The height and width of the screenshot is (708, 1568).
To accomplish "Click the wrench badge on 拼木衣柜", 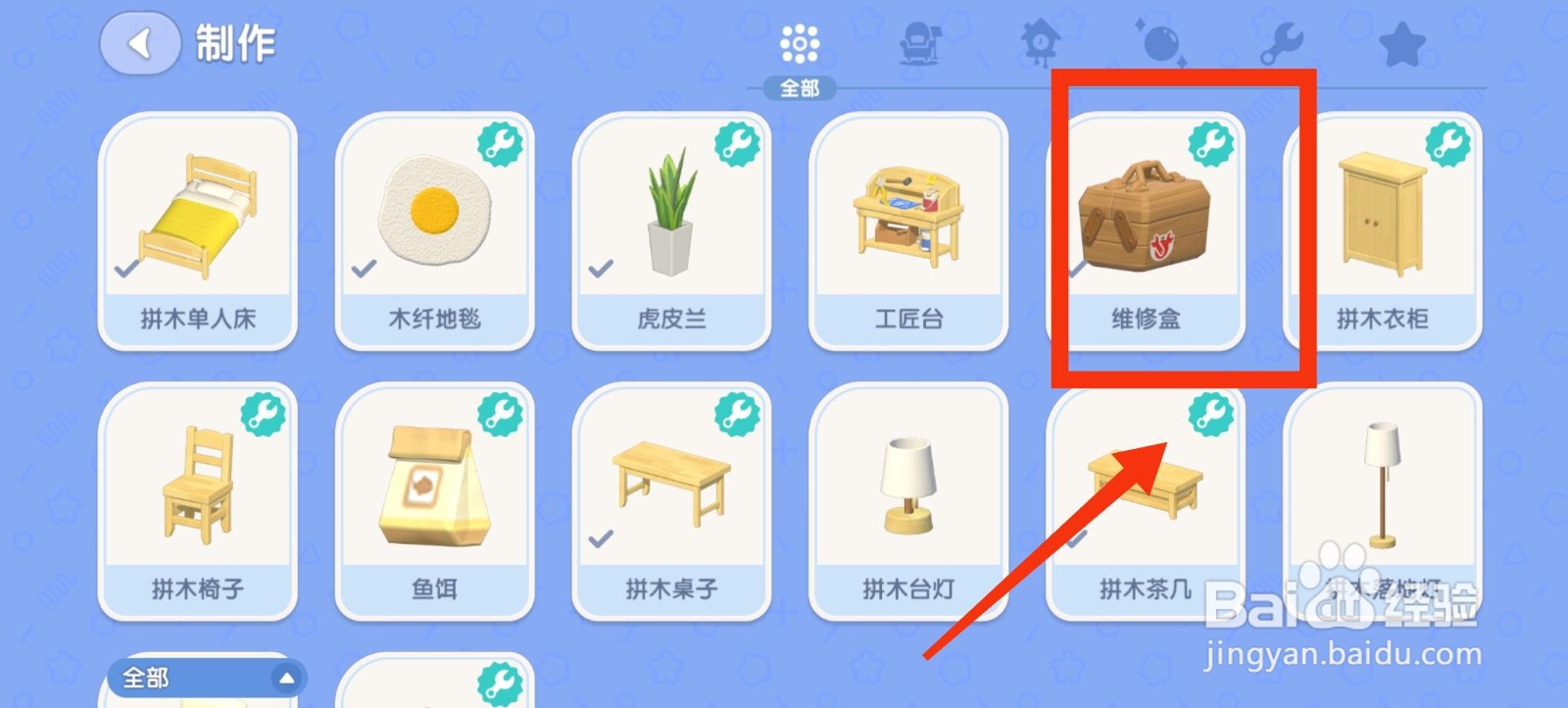I will [1447, 144].
